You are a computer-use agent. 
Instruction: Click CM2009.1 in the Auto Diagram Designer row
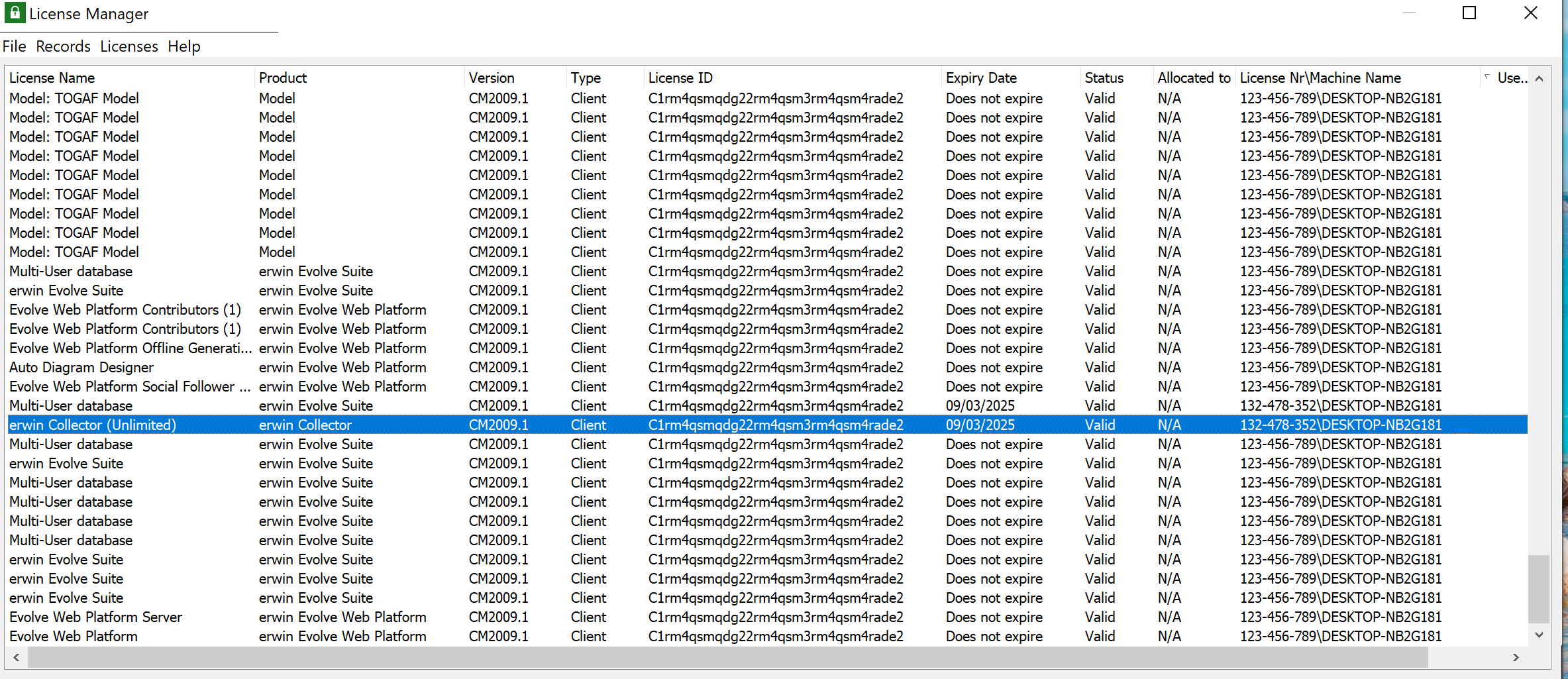(x=498, y=367)
